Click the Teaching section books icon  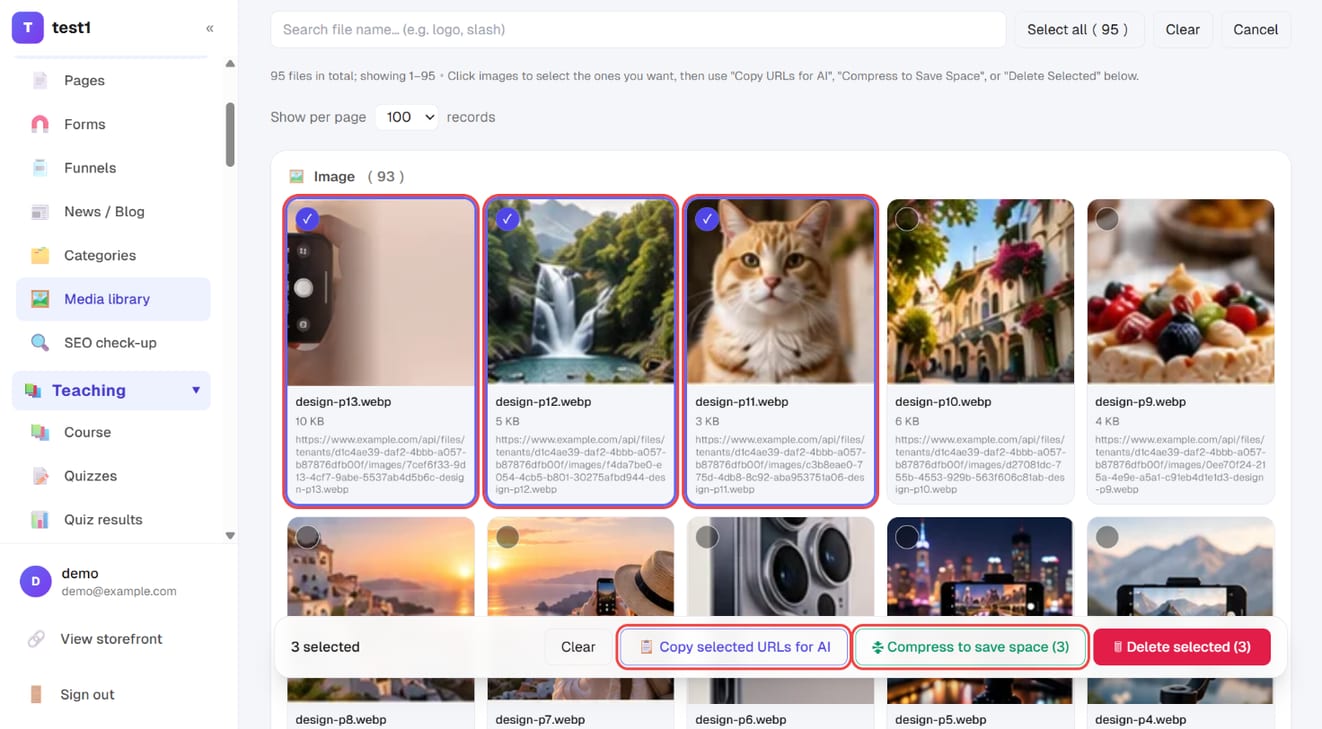point(33,390)
